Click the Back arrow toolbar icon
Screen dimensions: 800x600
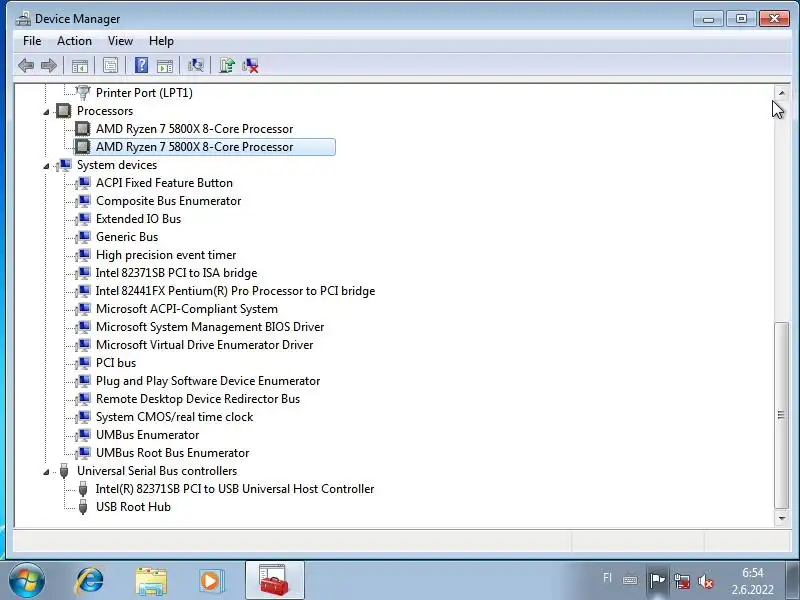[26, 65]
